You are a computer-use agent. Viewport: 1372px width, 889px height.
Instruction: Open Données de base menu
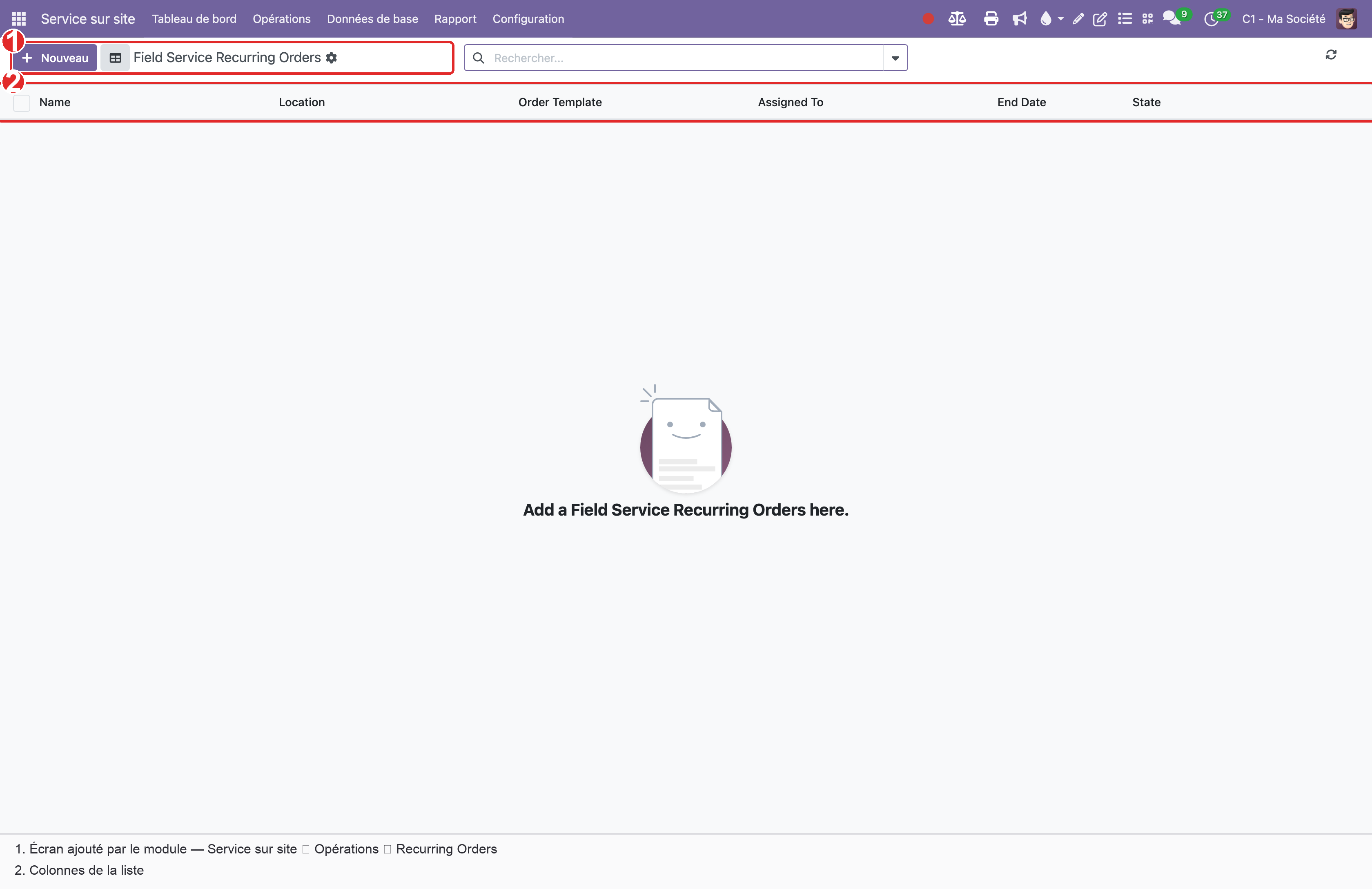tap(372, 19)
